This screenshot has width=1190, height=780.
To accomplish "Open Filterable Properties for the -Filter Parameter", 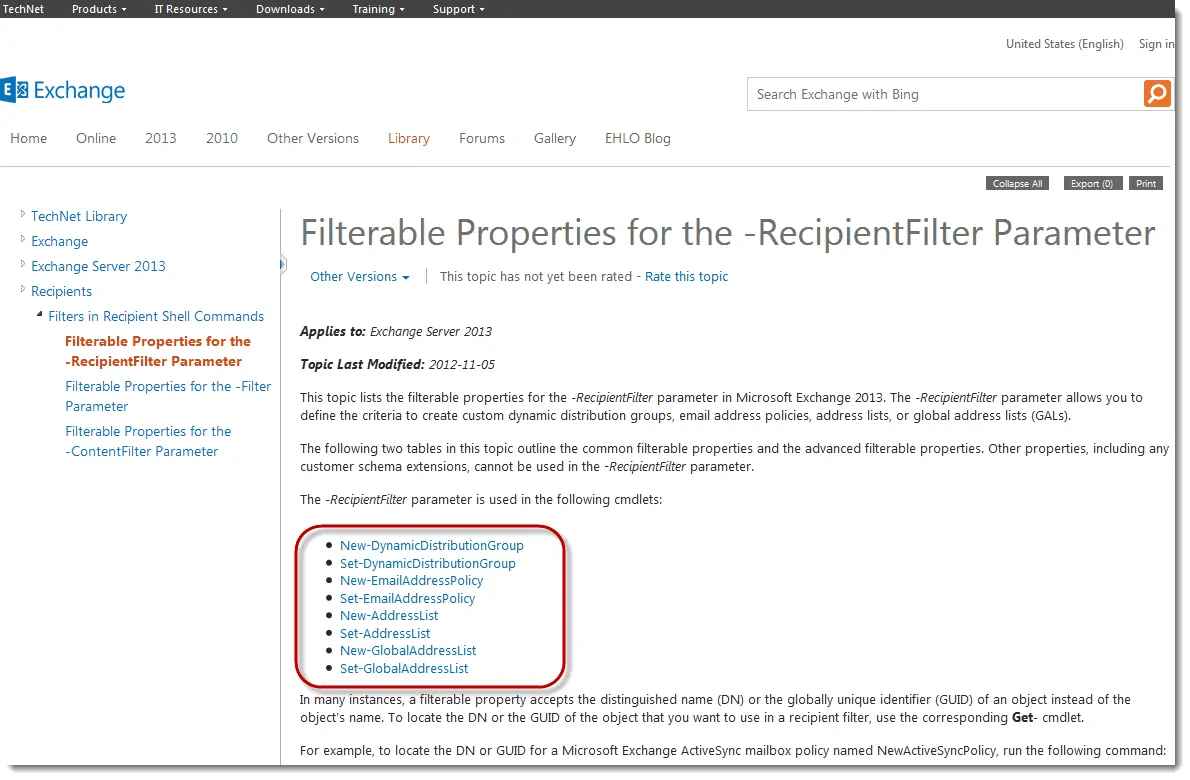I will click(x=168, y=396).
